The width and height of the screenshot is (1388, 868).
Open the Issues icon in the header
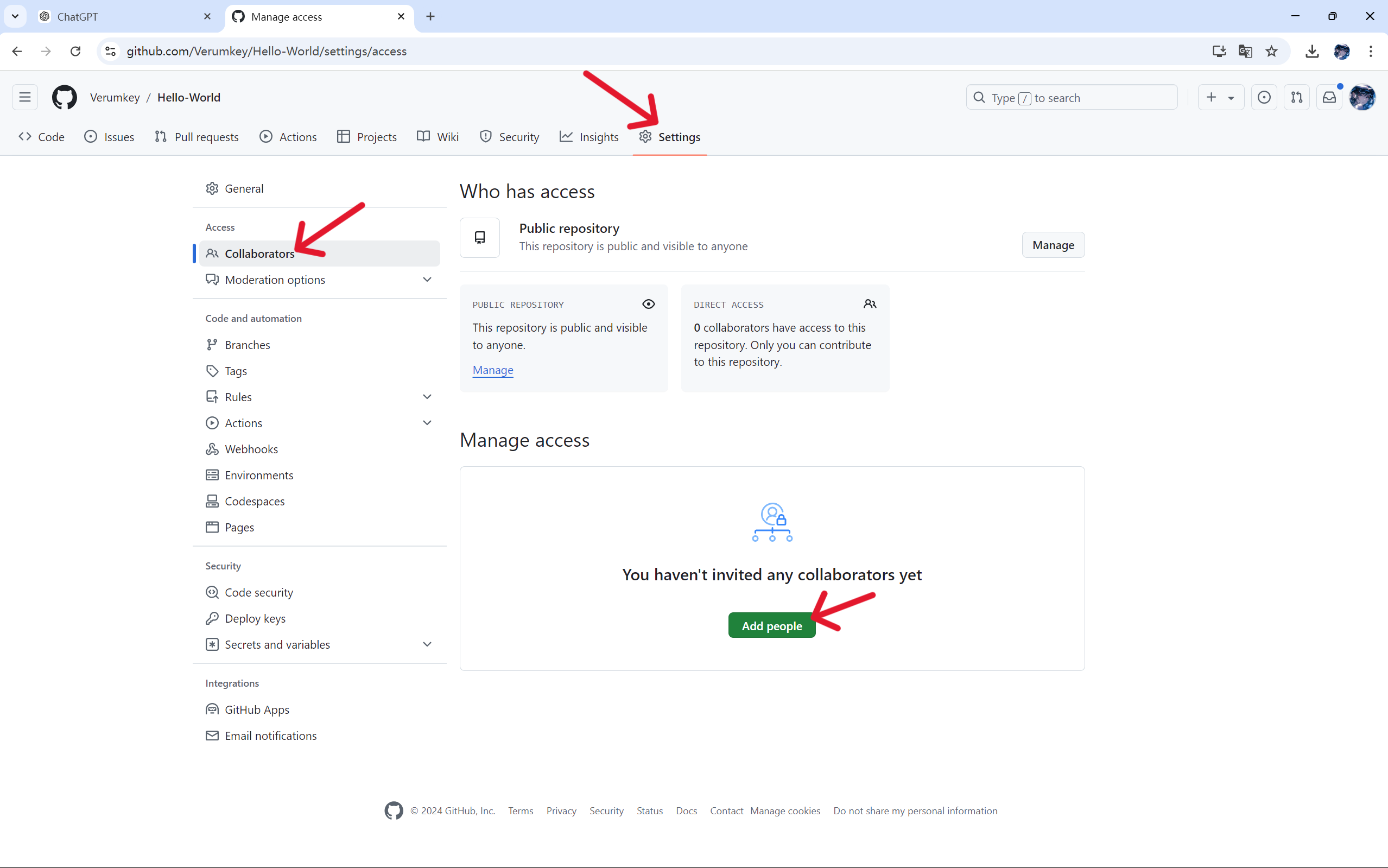[1264, 98]
